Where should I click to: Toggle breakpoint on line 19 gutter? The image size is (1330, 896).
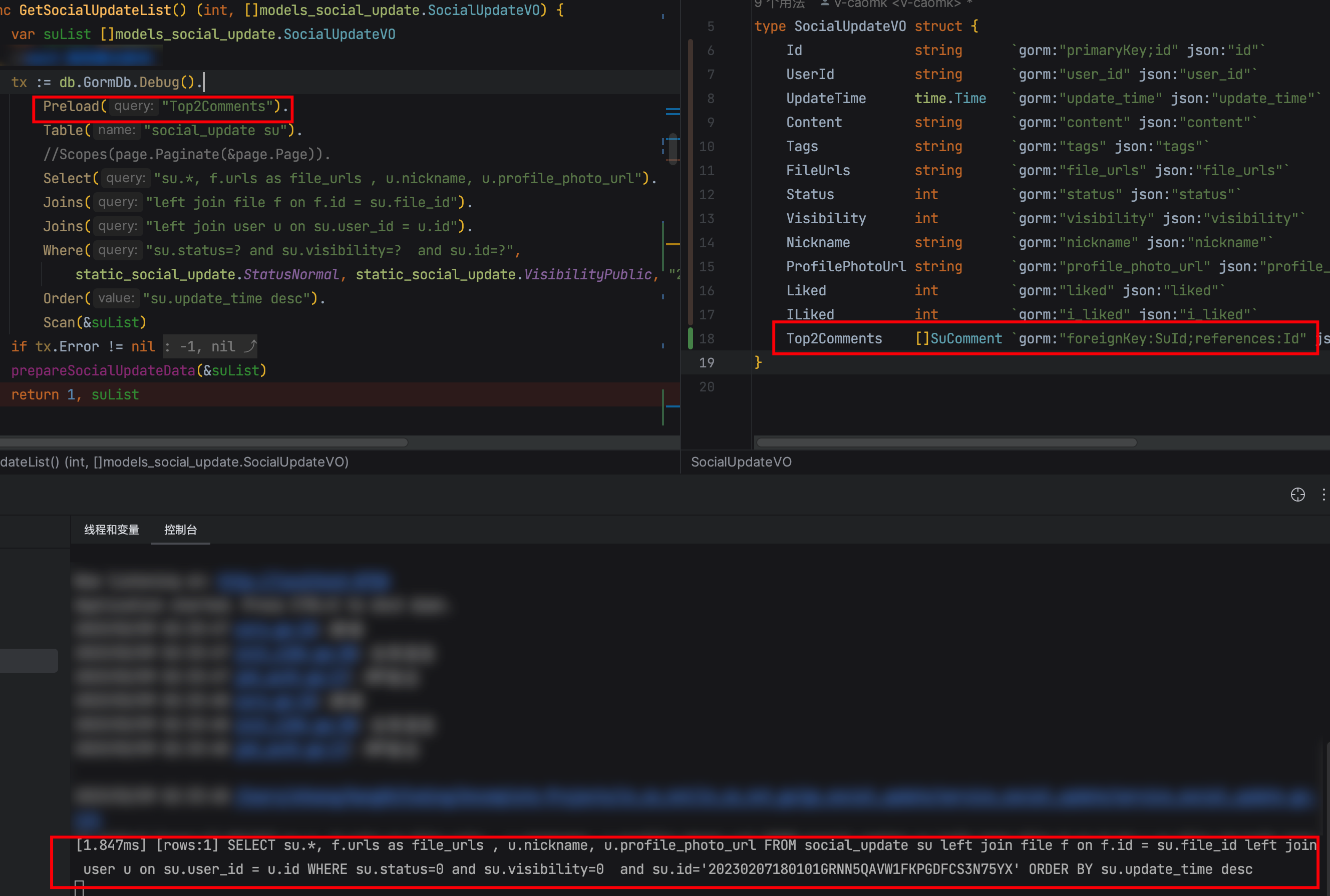(707, 363)
